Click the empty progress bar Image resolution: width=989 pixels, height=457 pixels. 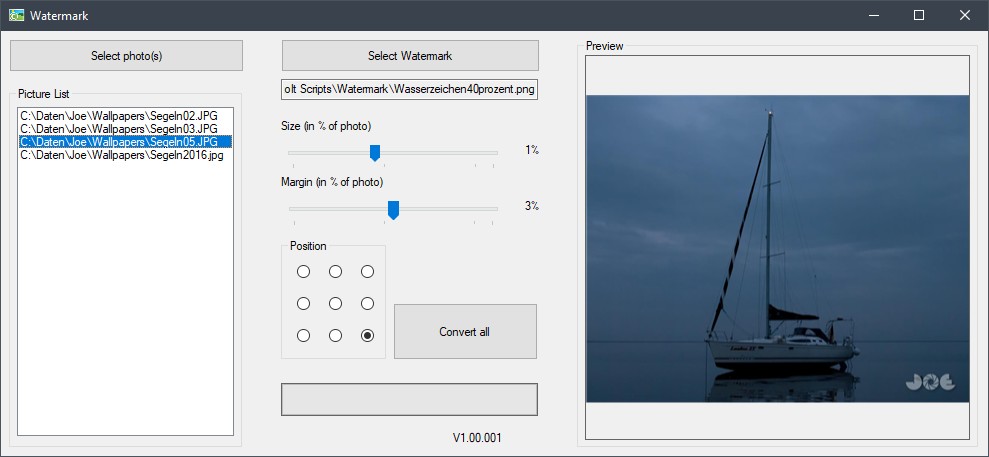tap(409, 399)
